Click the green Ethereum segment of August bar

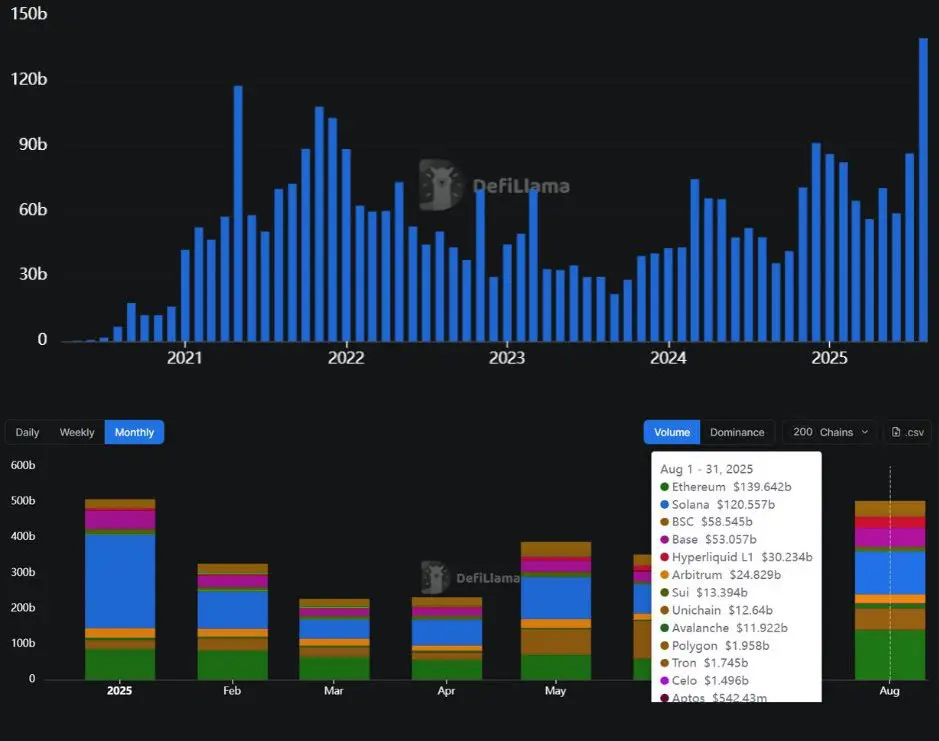(x=890, y=655)
